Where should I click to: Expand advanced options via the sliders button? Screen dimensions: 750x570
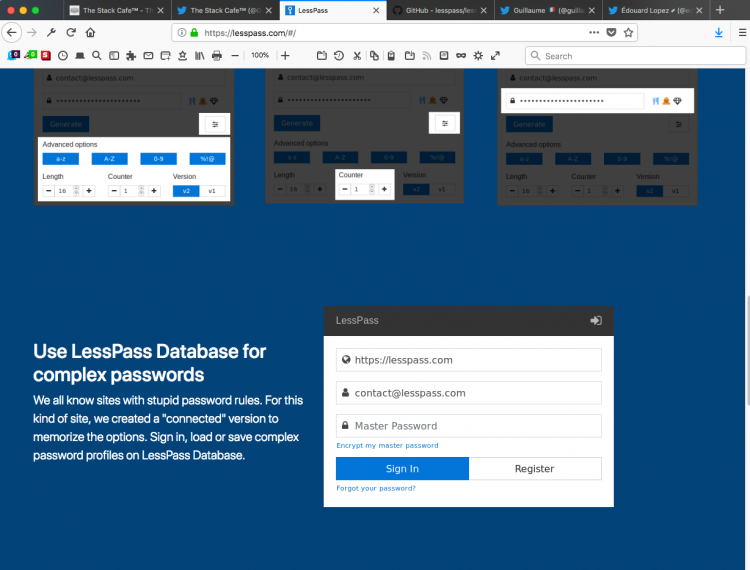[215, 124]
